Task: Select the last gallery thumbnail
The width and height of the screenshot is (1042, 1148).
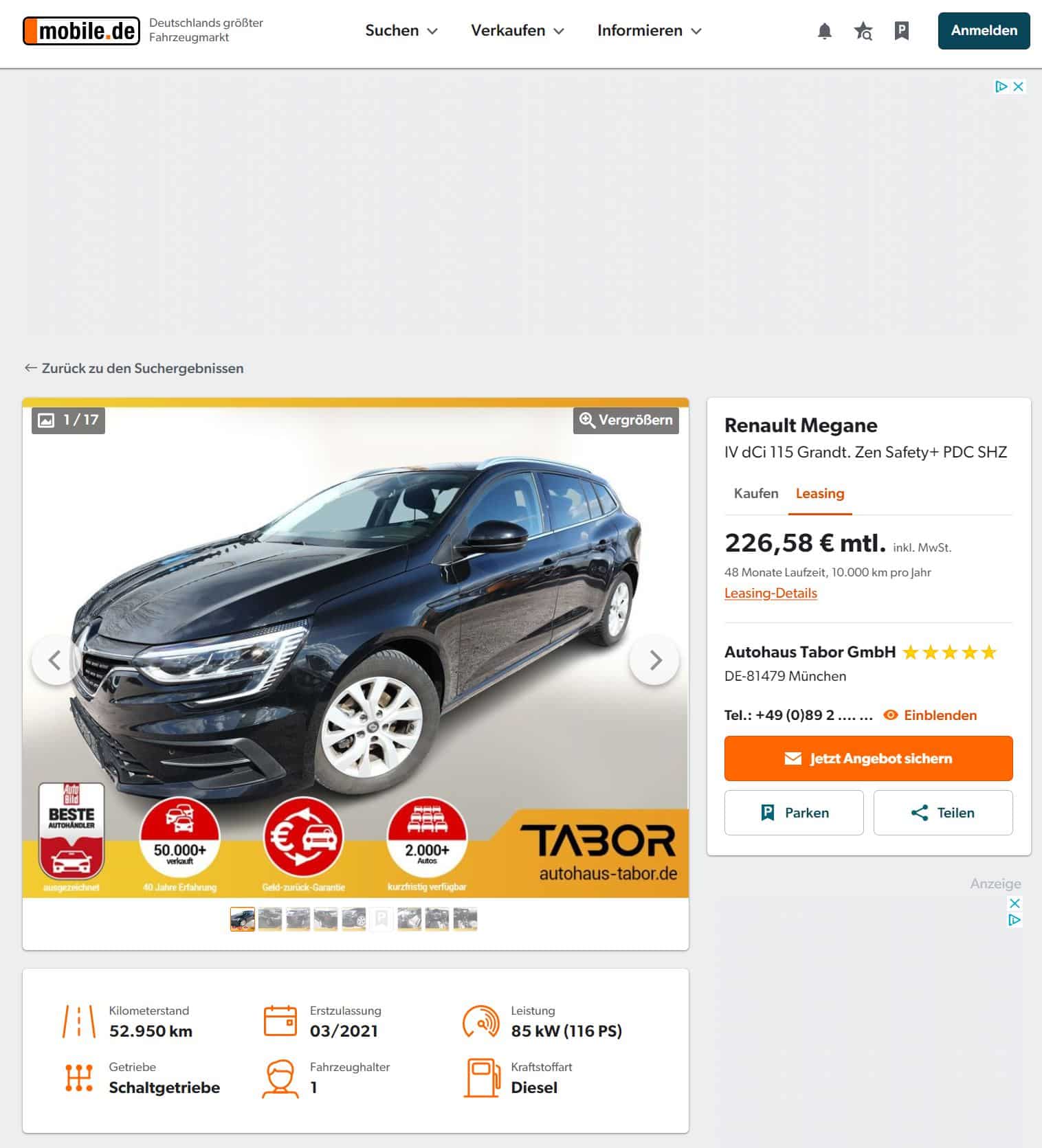Action: (465, 919)
